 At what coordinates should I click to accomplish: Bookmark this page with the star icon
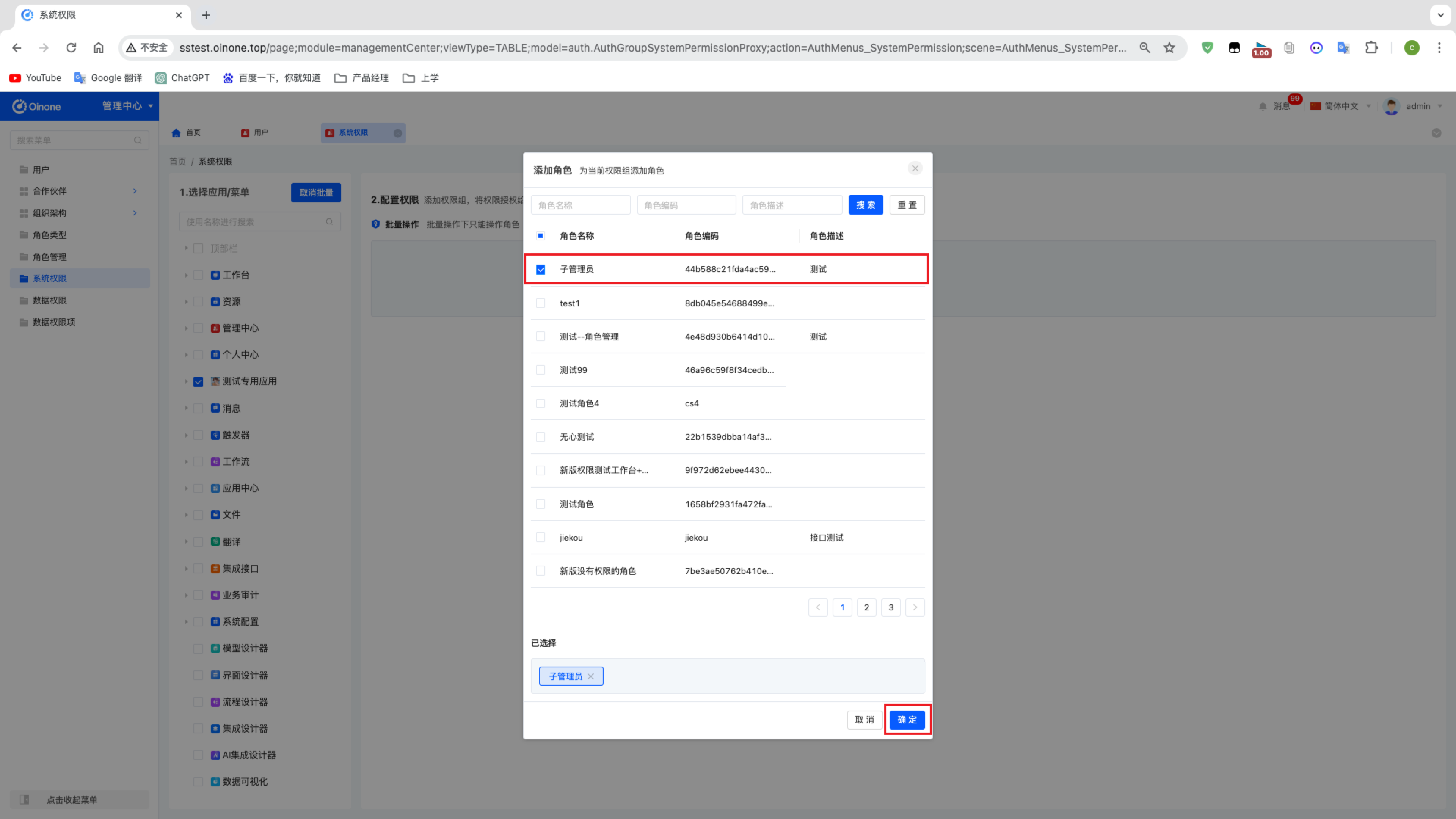point(1169,48)
